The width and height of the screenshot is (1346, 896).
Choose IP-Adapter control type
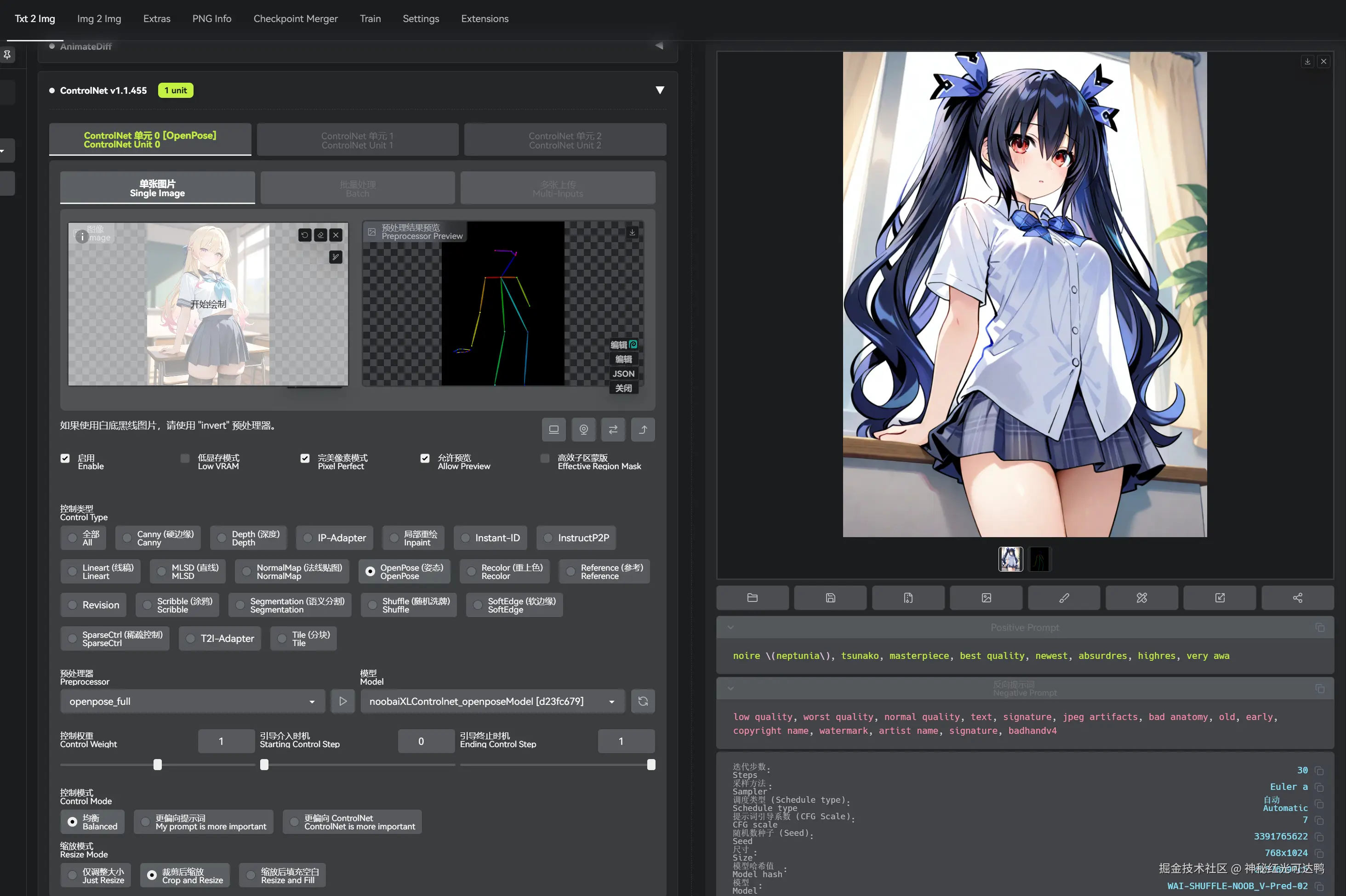point(334,538)
